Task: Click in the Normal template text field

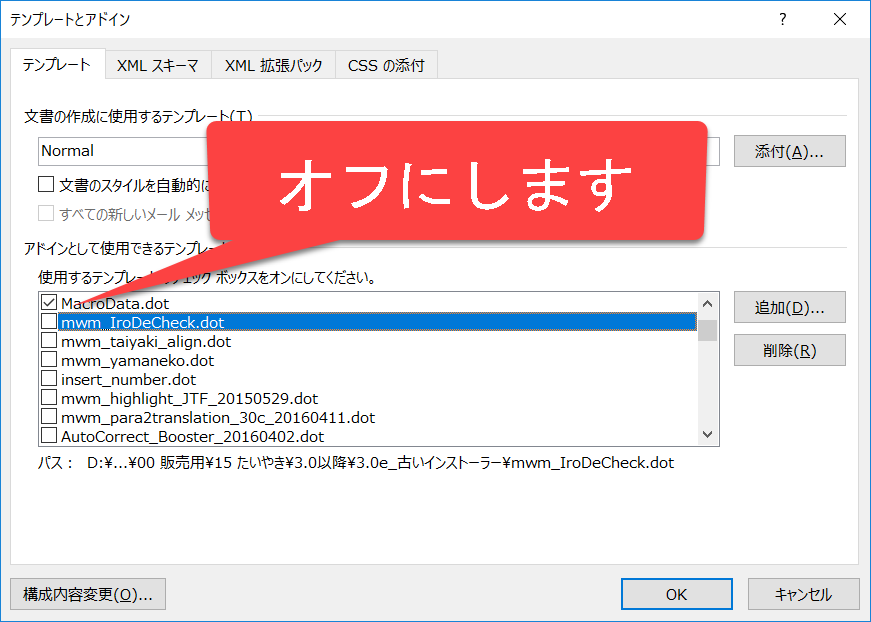Action: click(120, 151)
